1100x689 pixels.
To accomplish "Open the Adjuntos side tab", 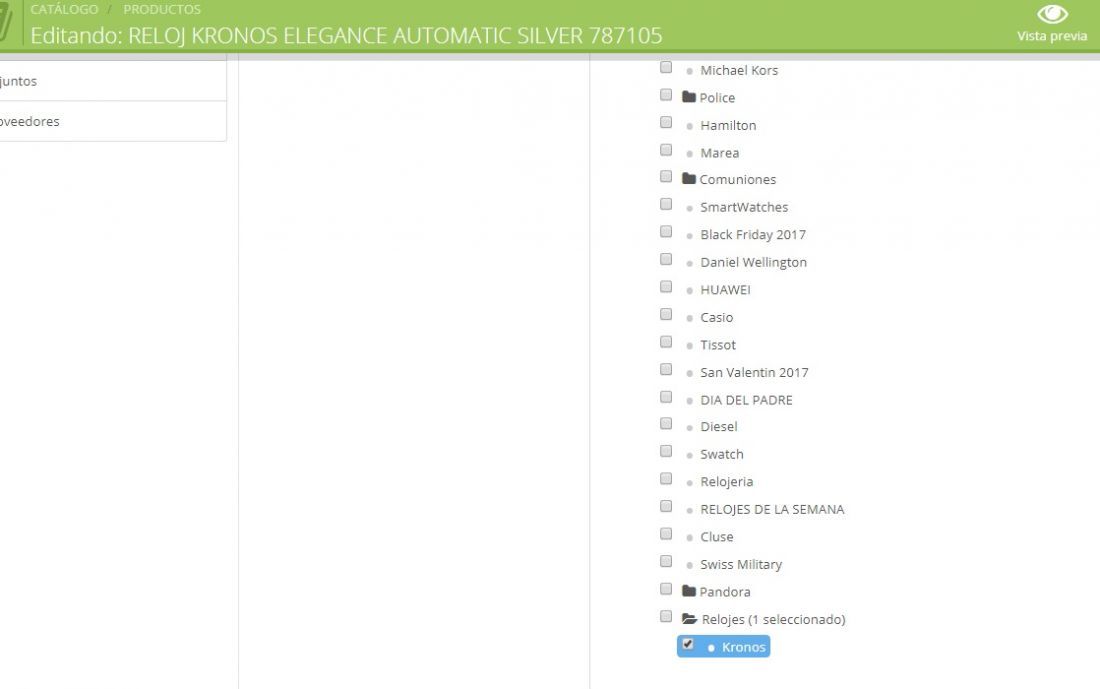I will coord(113,81).
